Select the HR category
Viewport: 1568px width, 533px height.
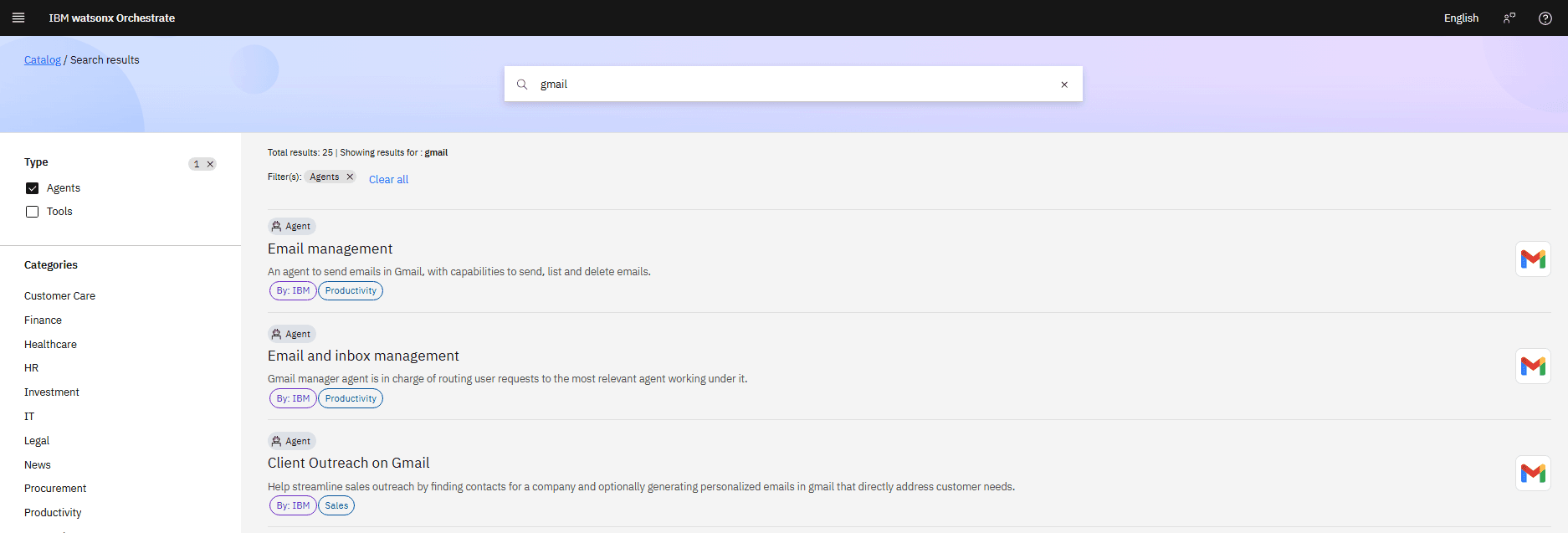pyautogui.click(x=31, y=368)
